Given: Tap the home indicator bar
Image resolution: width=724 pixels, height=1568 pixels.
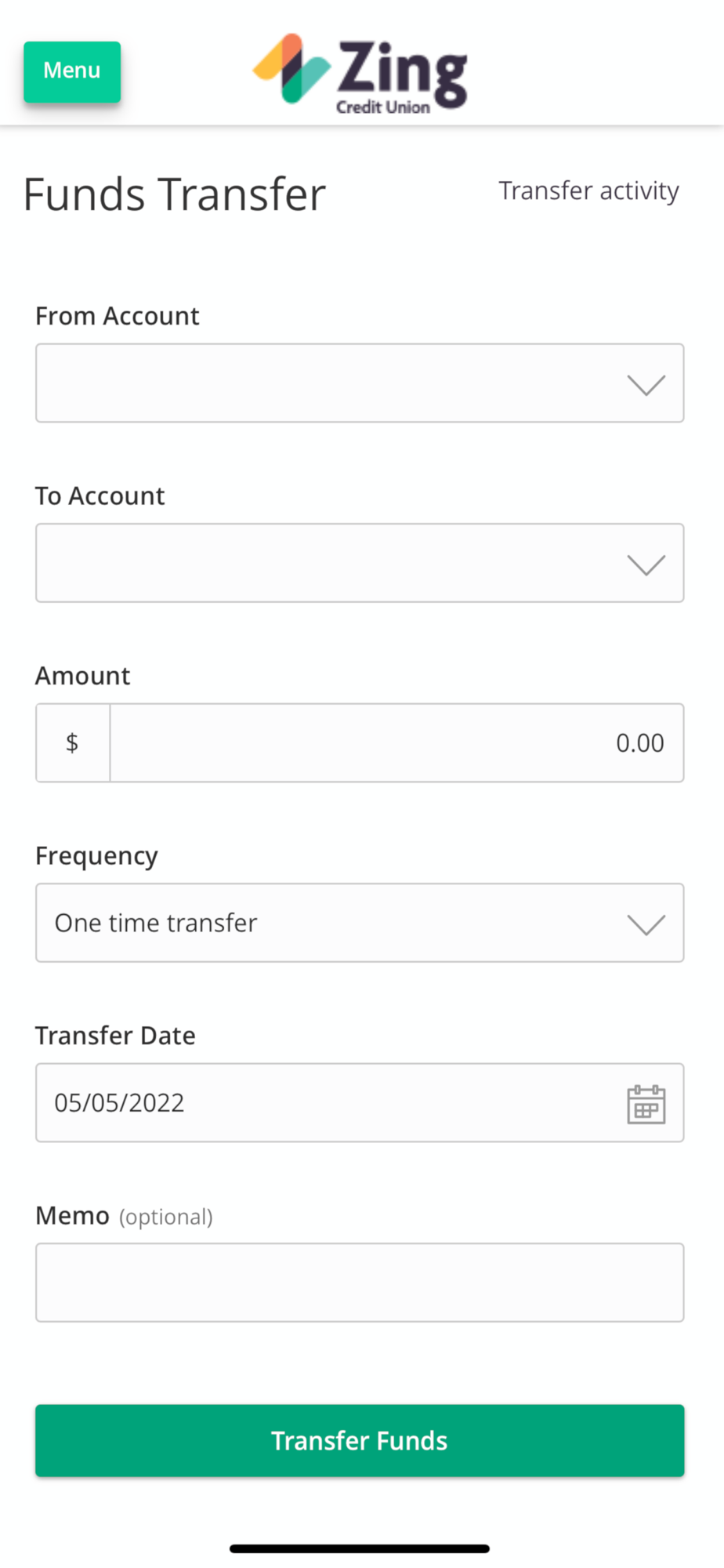Looking at the screenshot, I should [360, 1548].
